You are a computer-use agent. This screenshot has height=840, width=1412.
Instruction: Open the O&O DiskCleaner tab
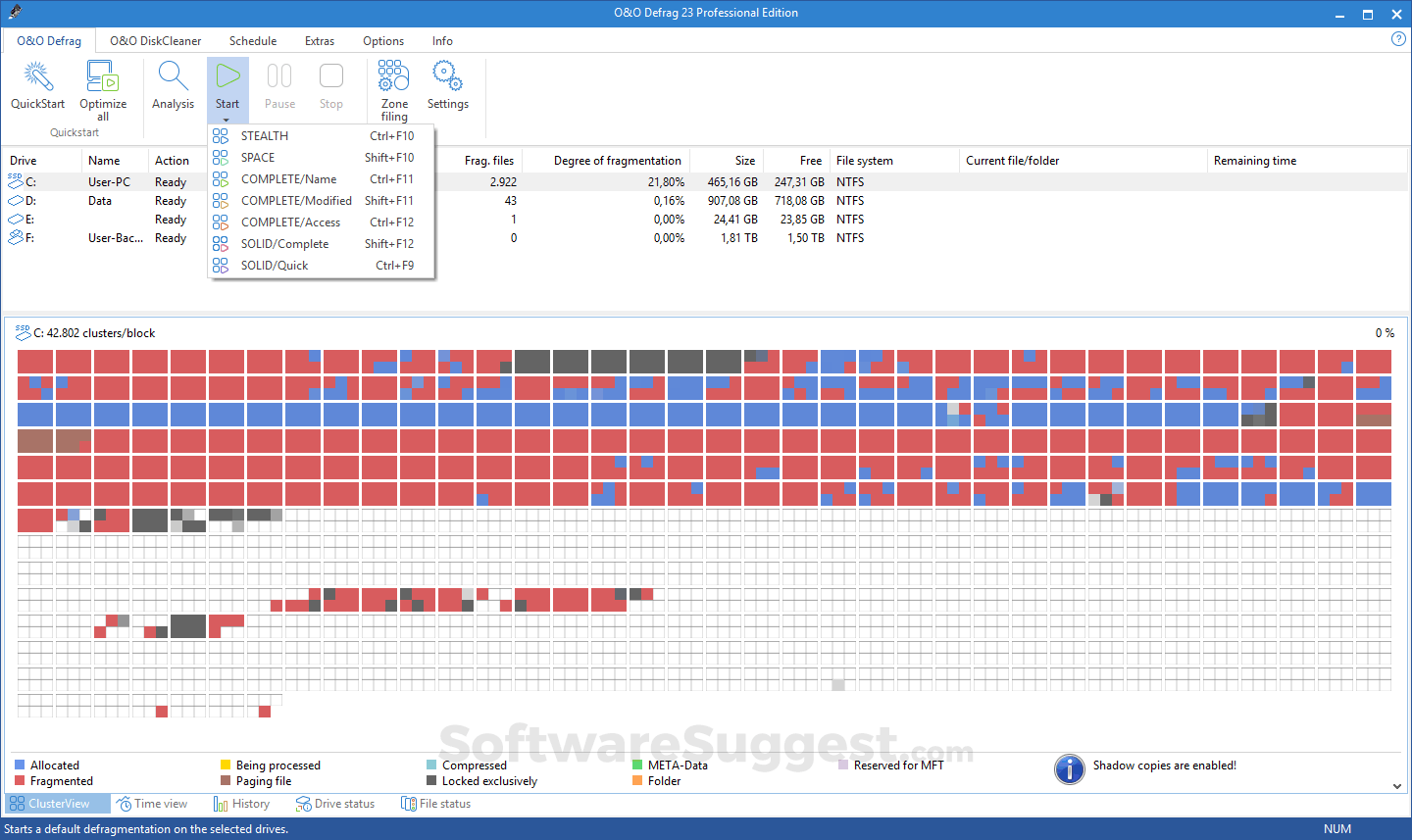click(154, 40)
